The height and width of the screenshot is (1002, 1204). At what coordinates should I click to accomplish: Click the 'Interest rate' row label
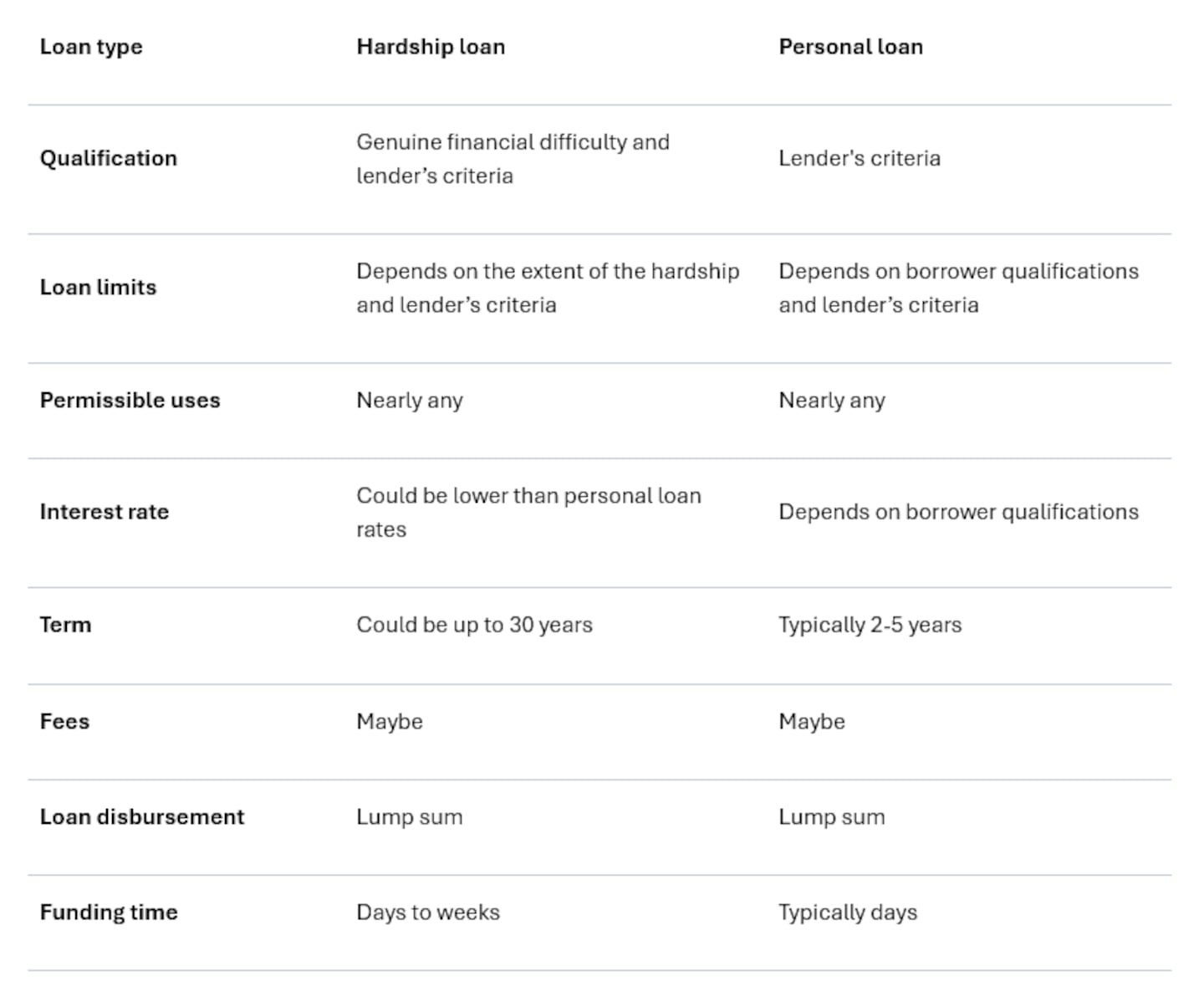click(x=105, y=512)
